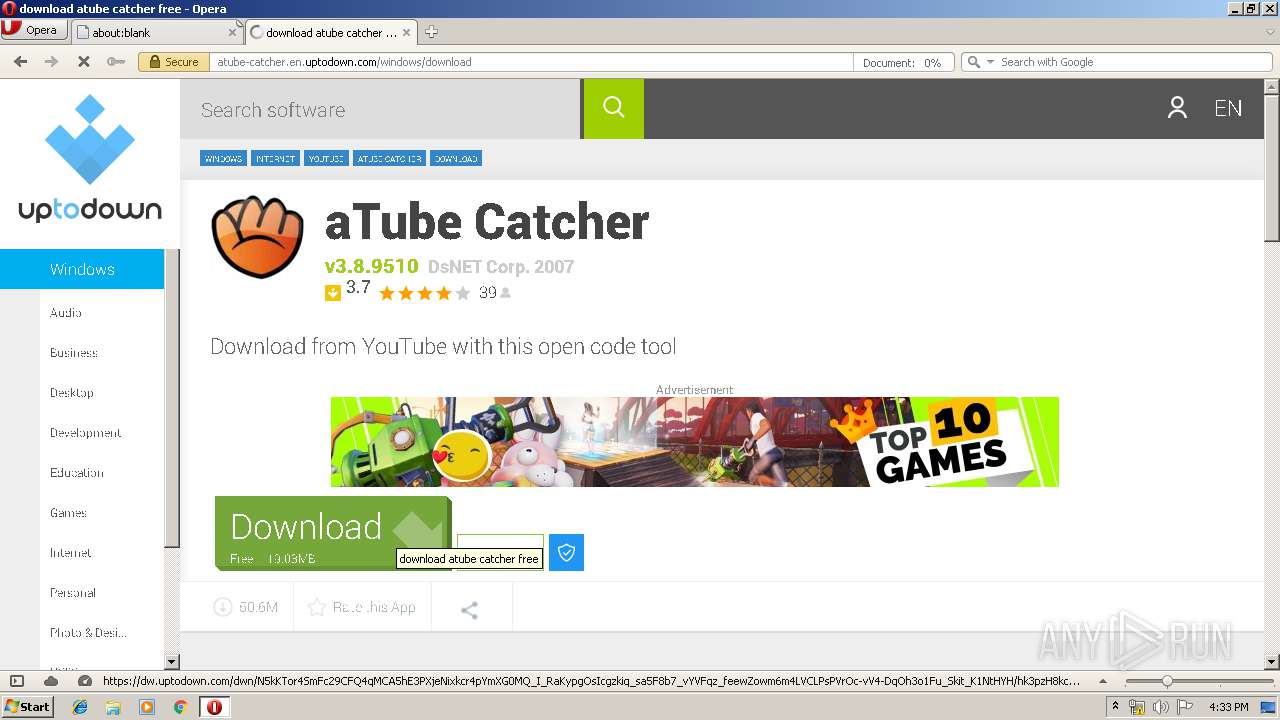
Task: Open the Business category
Action: 74,353
